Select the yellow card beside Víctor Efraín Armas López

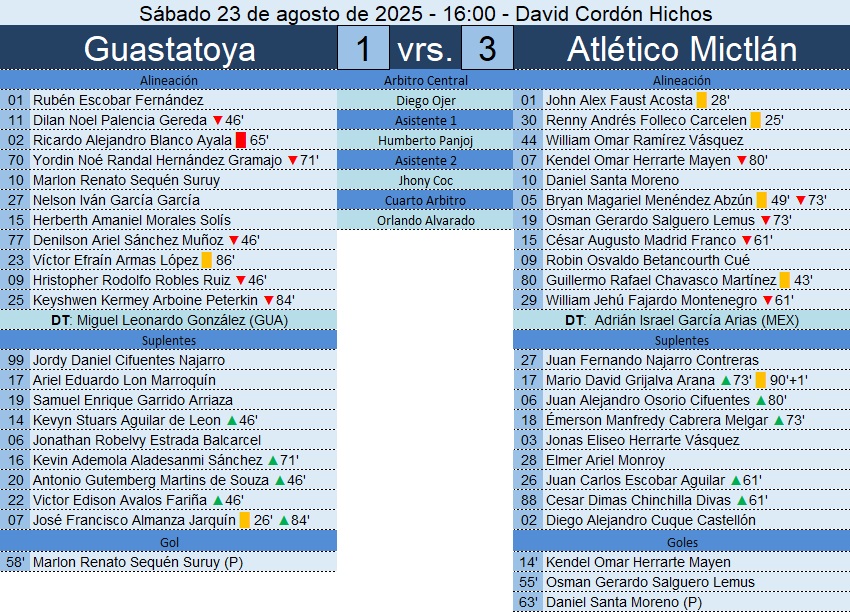coord(206,260)
